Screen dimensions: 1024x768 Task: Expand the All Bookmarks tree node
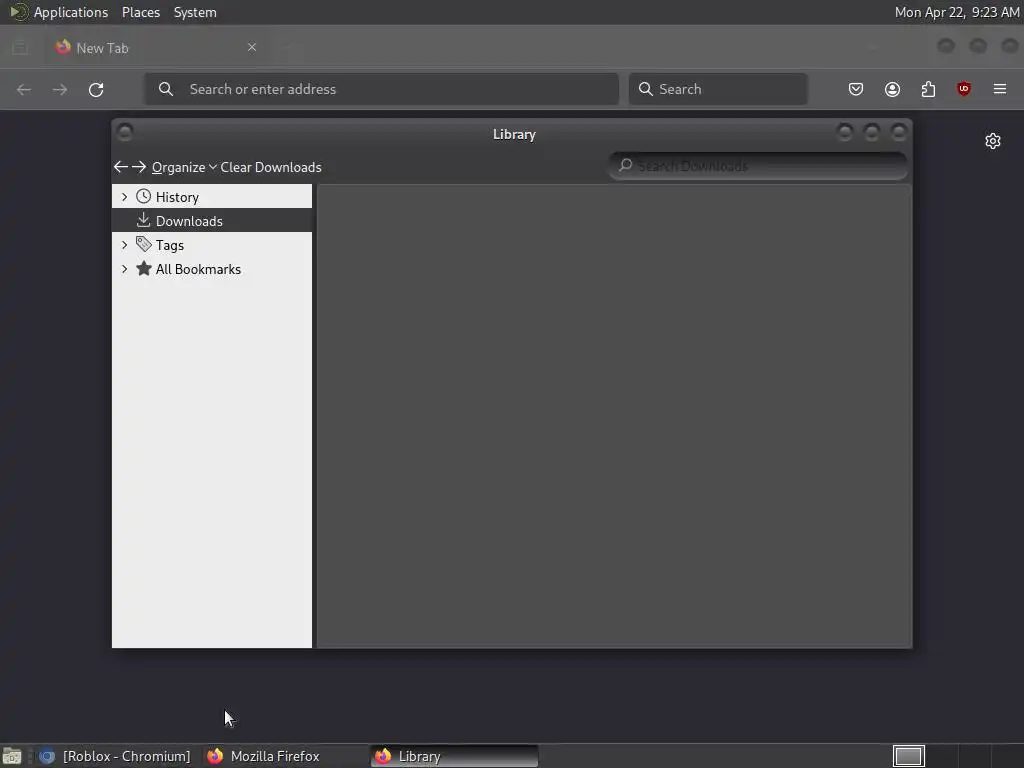point(124,269)
